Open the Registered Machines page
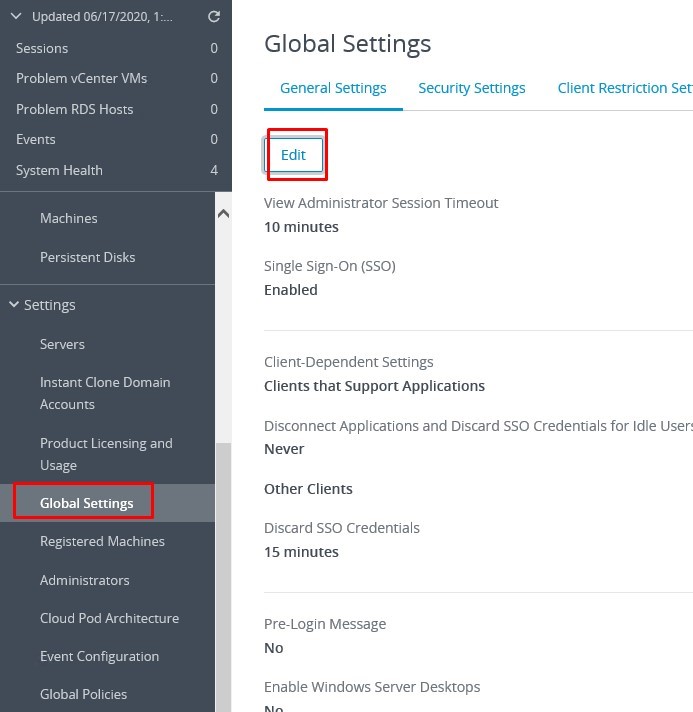Viewport: 693px width, 712px height. [102, 541]
